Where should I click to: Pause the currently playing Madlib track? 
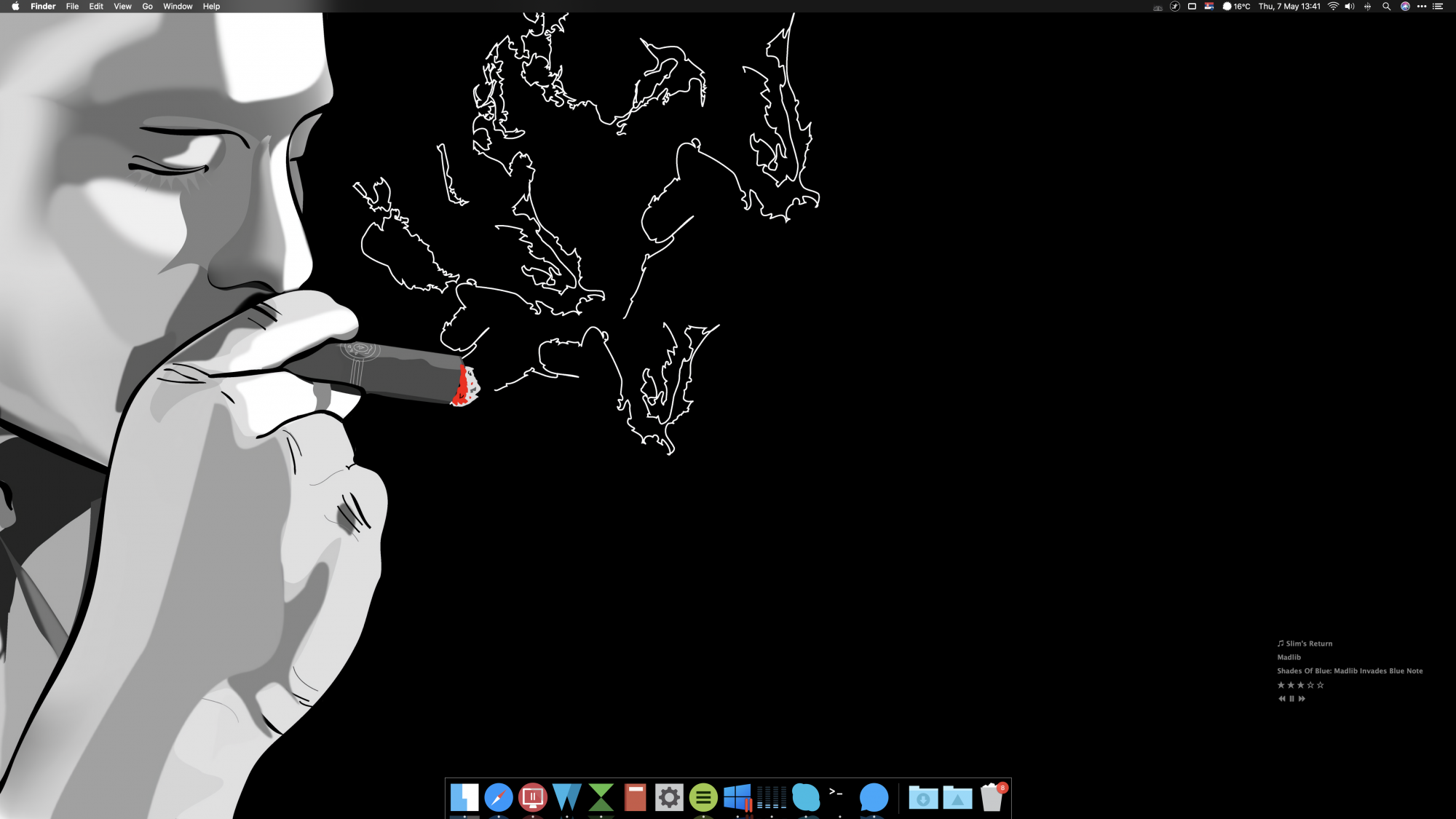1292,699
